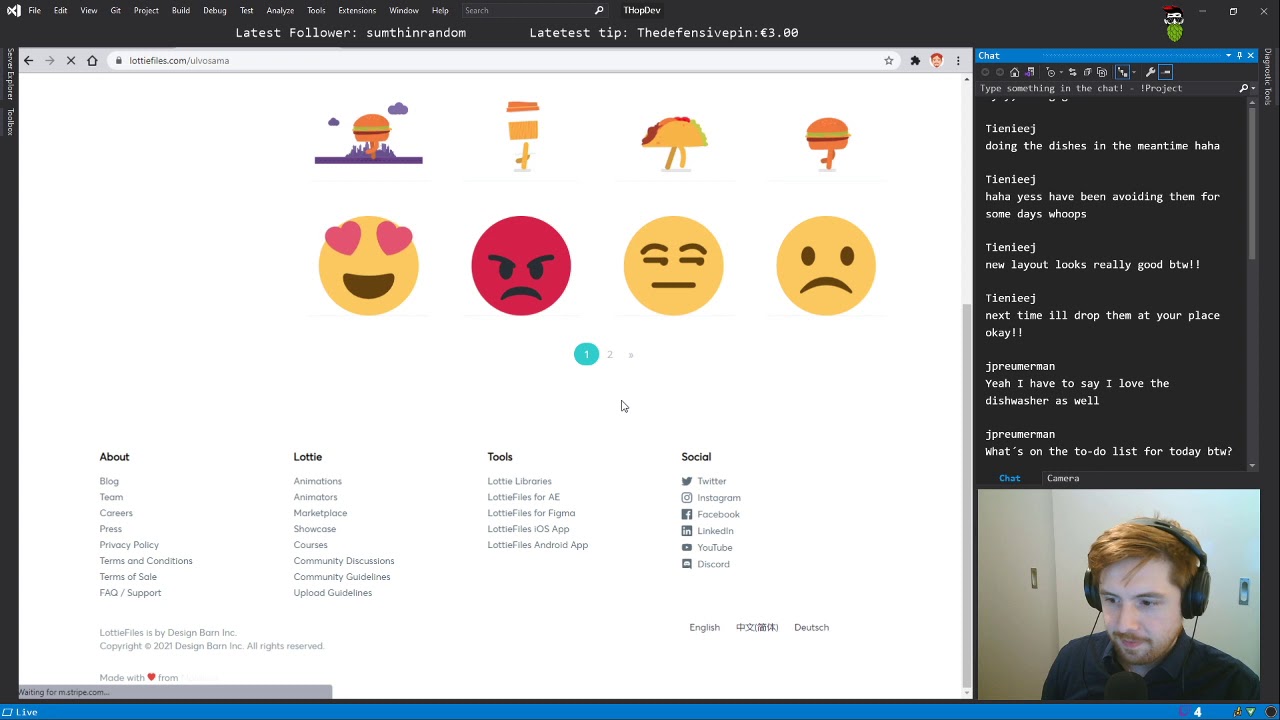Screen dimensions: 1280x720
Task: Open the Chat panel window position dropdown
Action: (x=1228, y=55)
